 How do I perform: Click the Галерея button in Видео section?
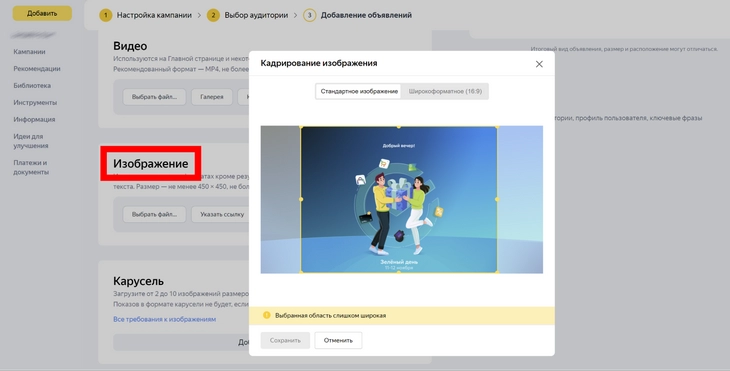click(x=212, y=97)
